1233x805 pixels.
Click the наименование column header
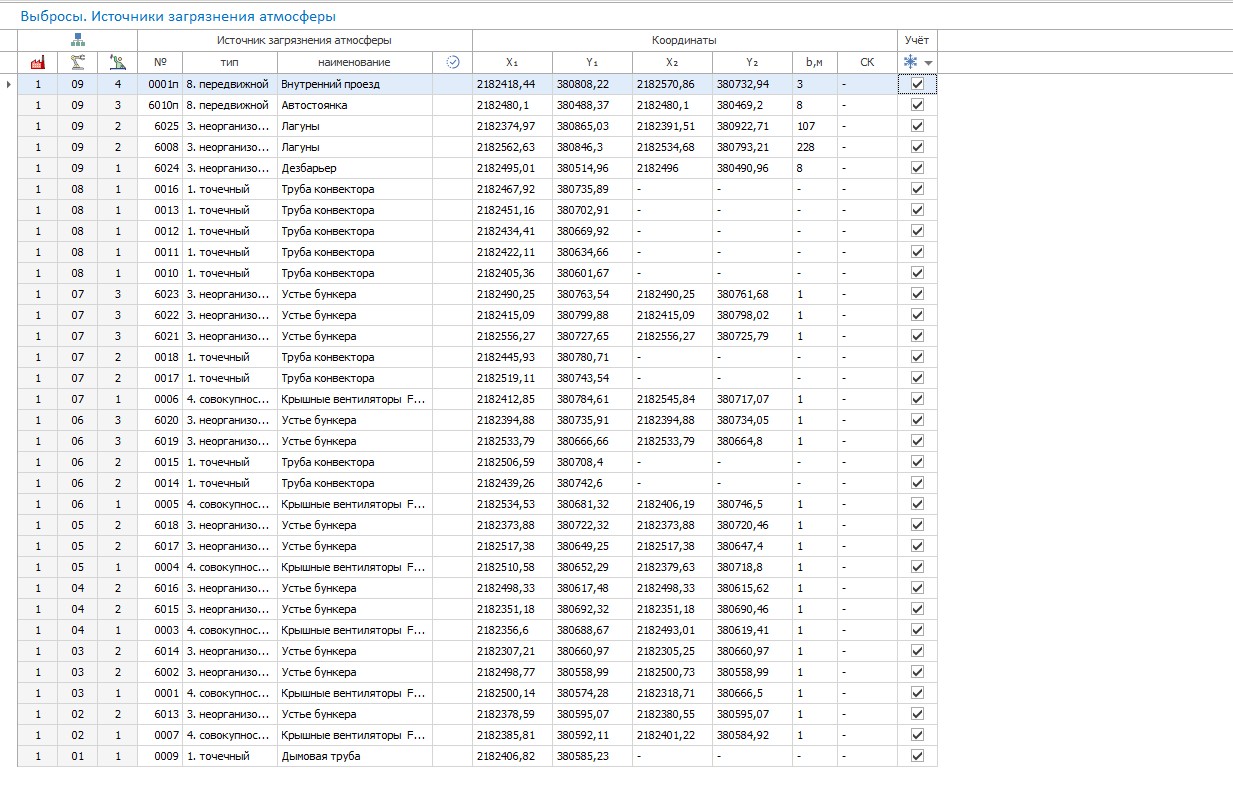pos(355,62)
